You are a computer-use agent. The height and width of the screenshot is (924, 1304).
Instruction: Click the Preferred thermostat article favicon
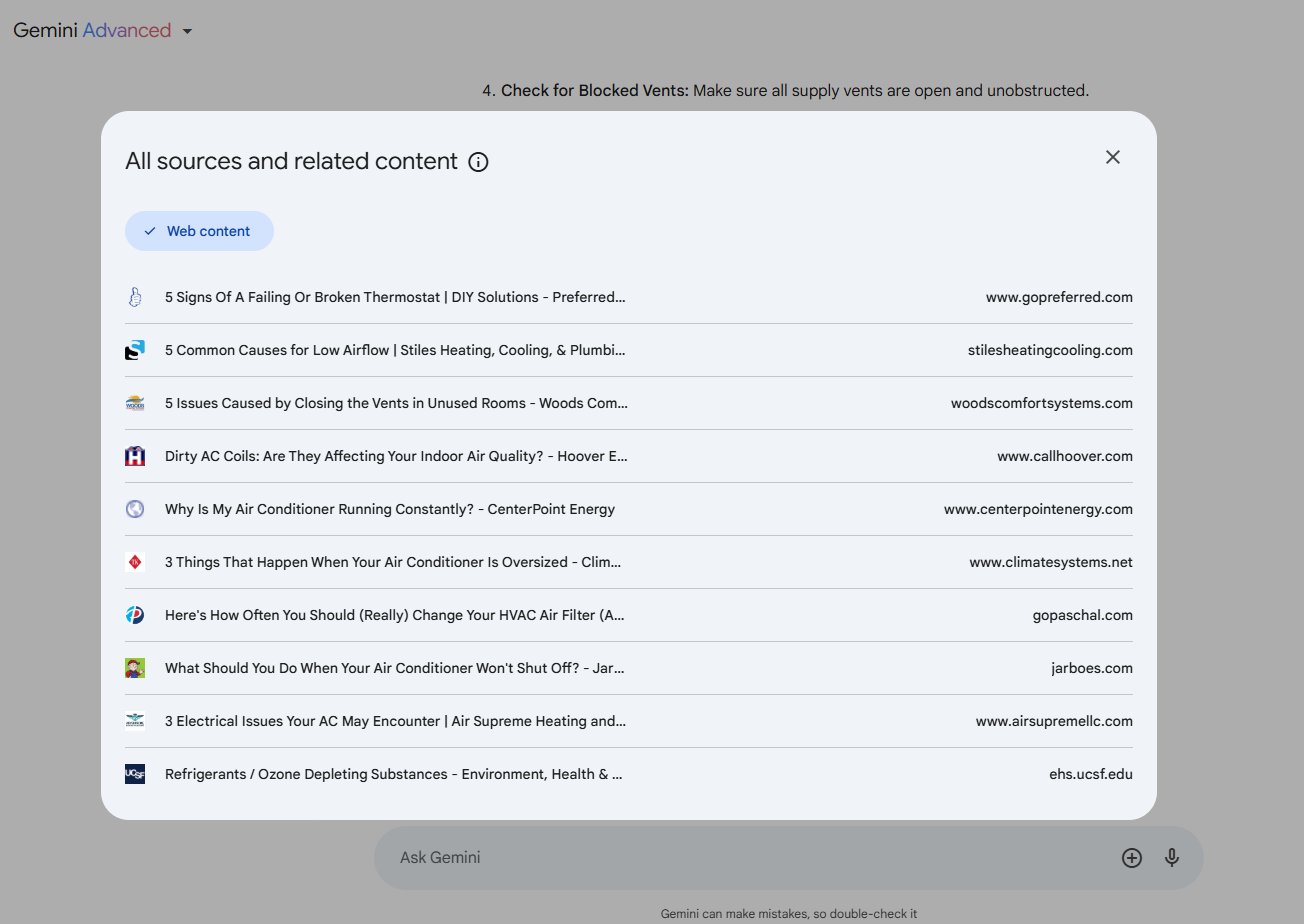point(135,297)
